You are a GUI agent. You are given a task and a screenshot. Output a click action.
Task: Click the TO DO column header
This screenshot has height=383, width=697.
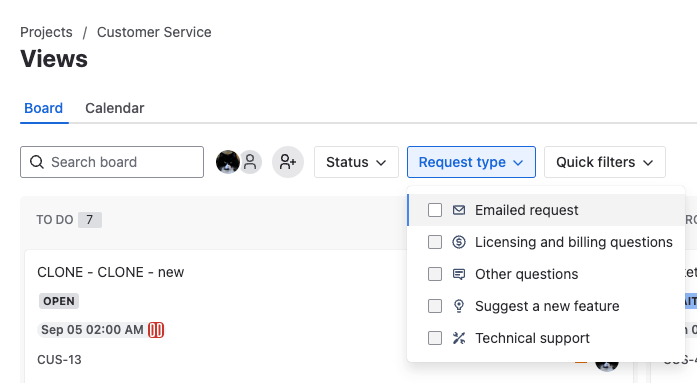click(55, 220)
